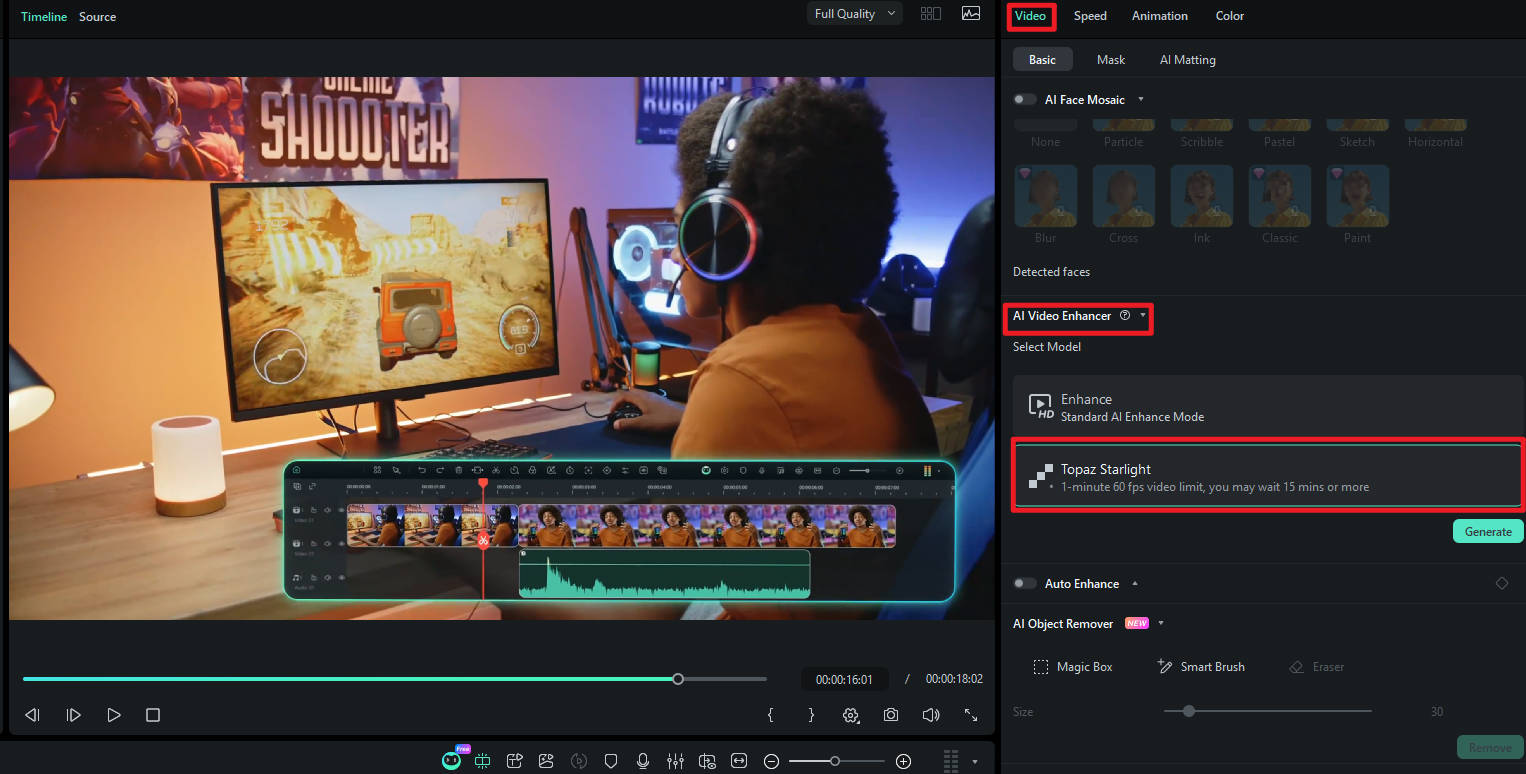Step forward to the next frame

coord(73,715)
